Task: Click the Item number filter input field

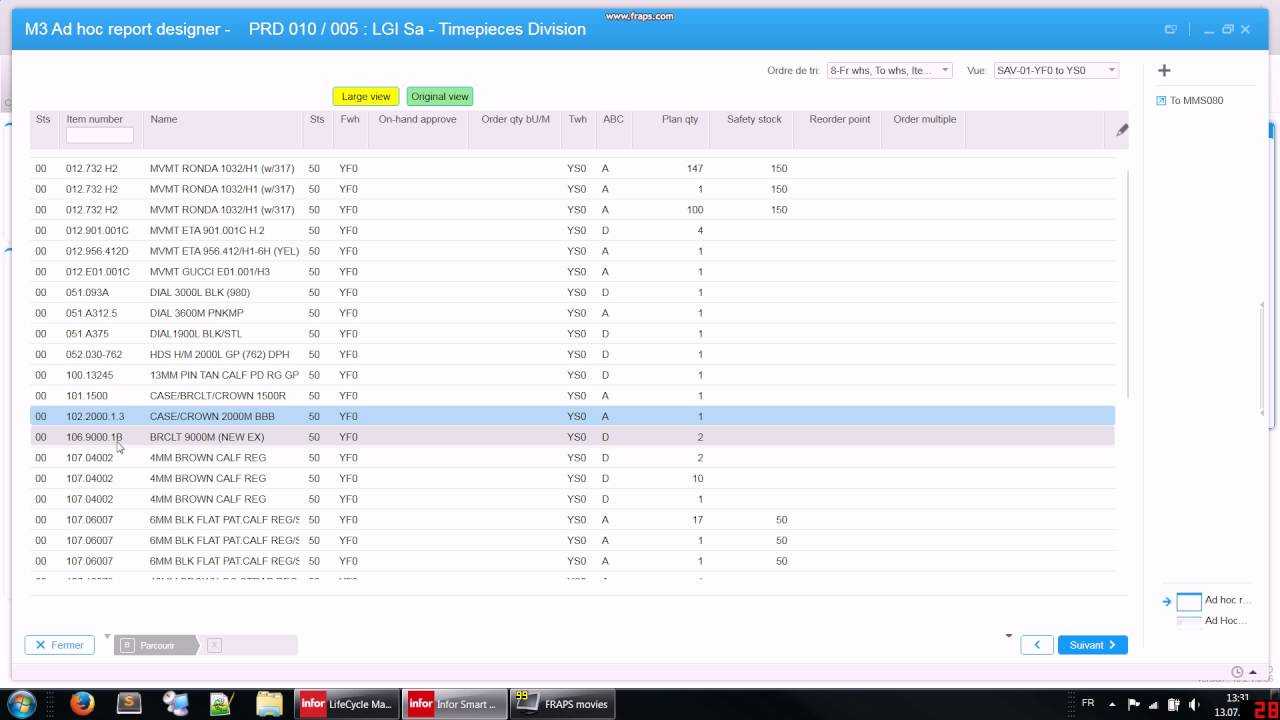Action: coord(99,135)
